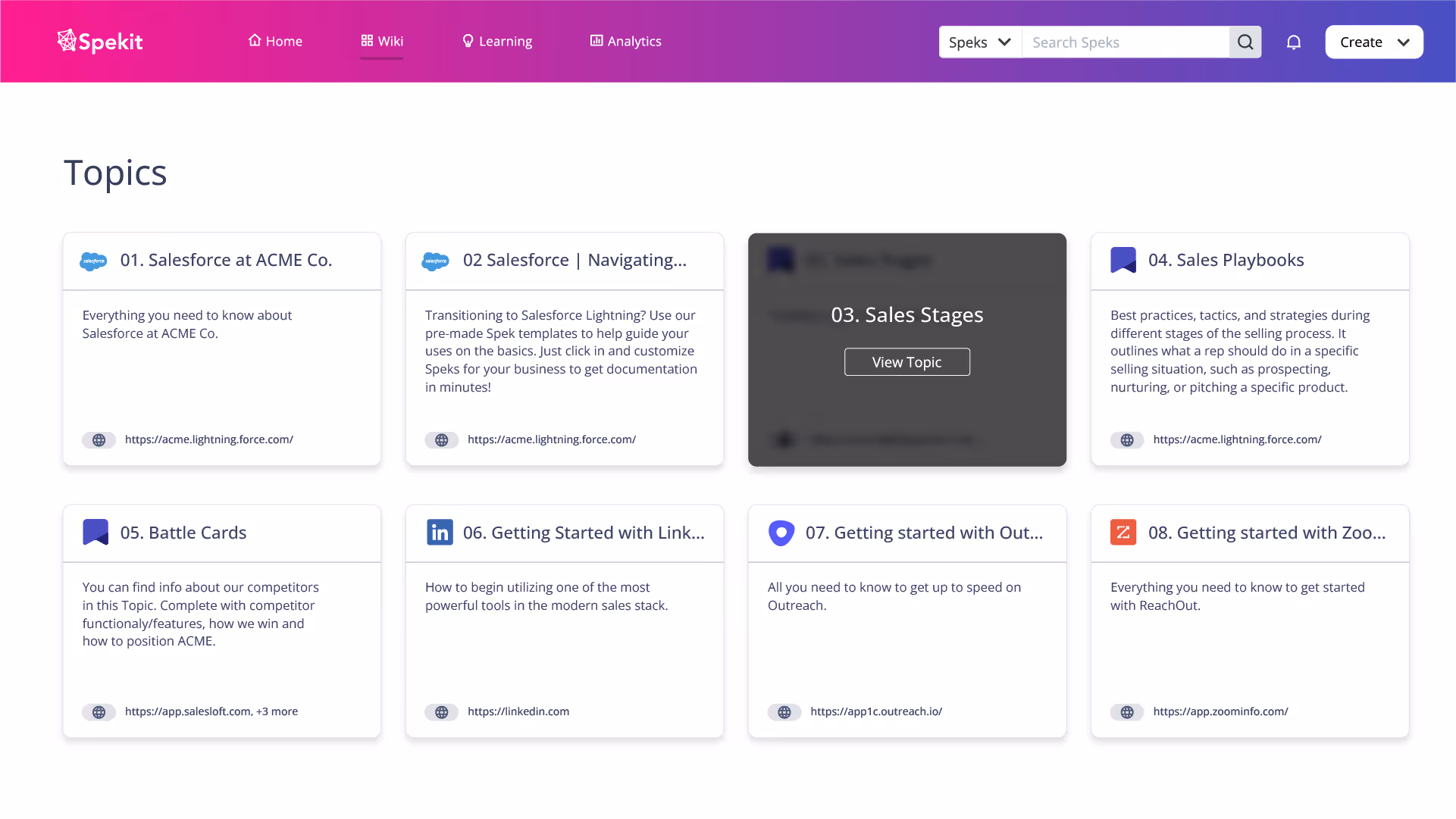
Task: Click 'All you need to know' Outreach description
Action: [894, 596]
